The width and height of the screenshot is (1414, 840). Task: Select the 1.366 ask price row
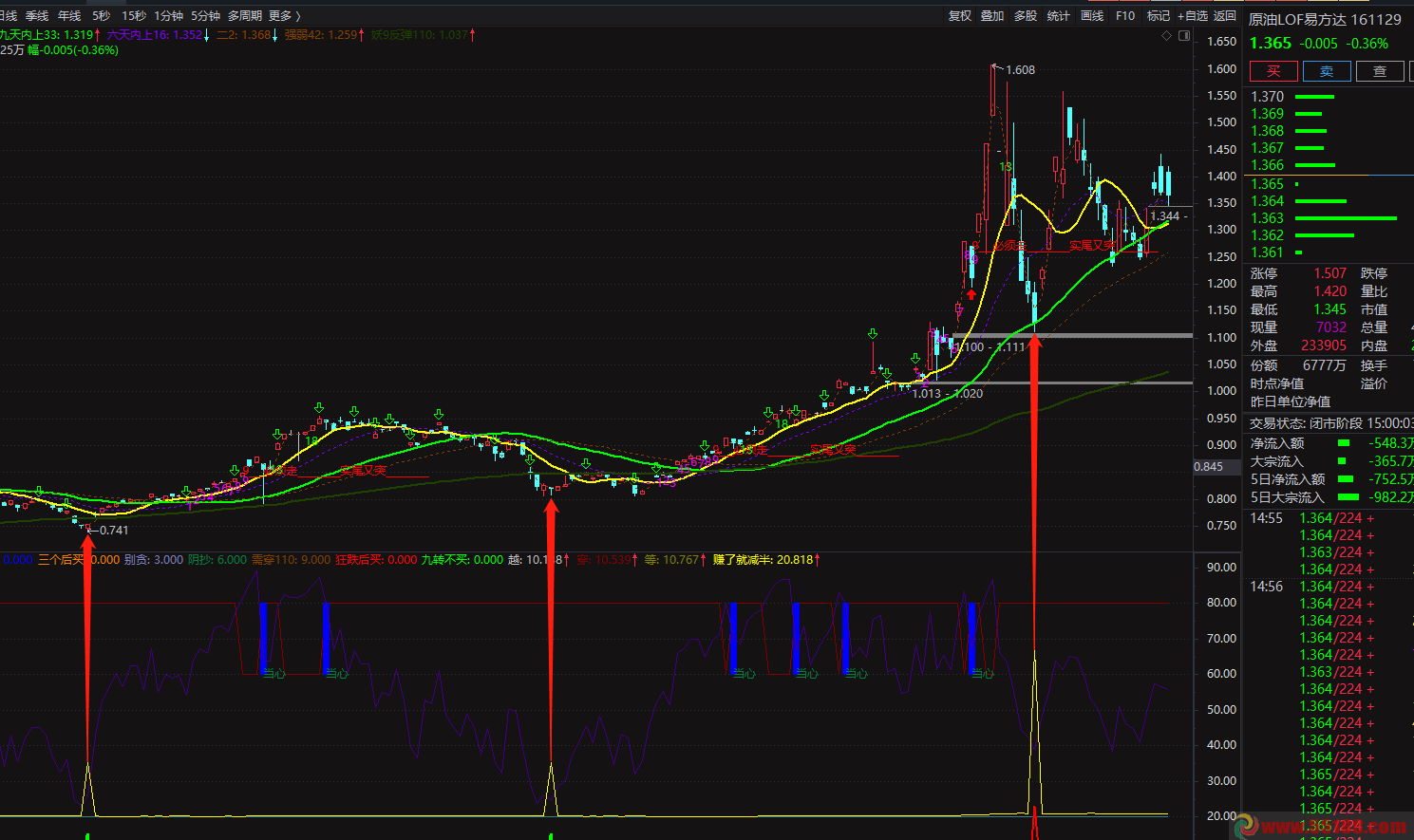pos(1328,165)
